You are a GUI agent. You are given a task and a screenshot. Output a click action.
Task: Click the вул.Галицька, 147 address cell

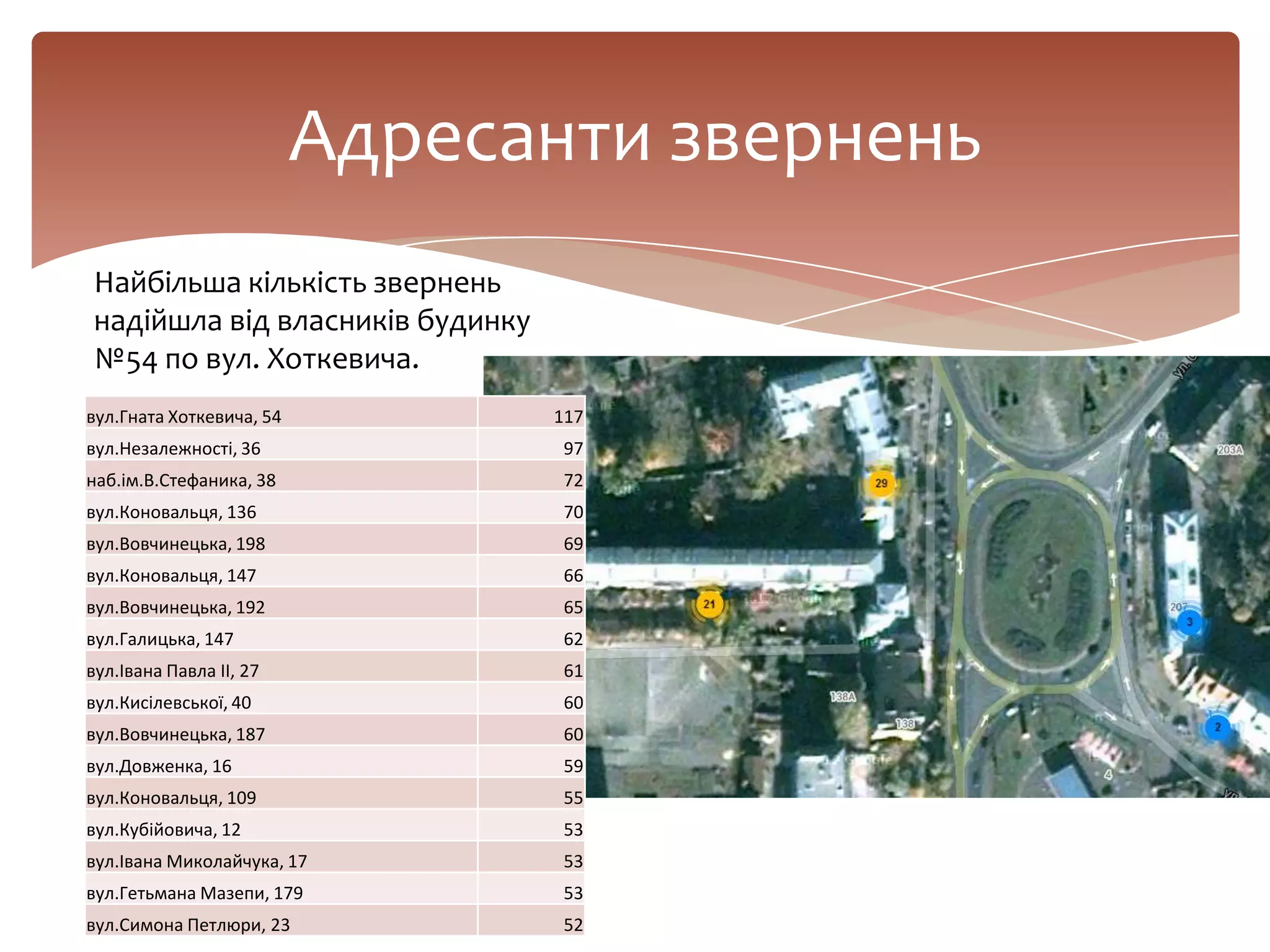160,639
